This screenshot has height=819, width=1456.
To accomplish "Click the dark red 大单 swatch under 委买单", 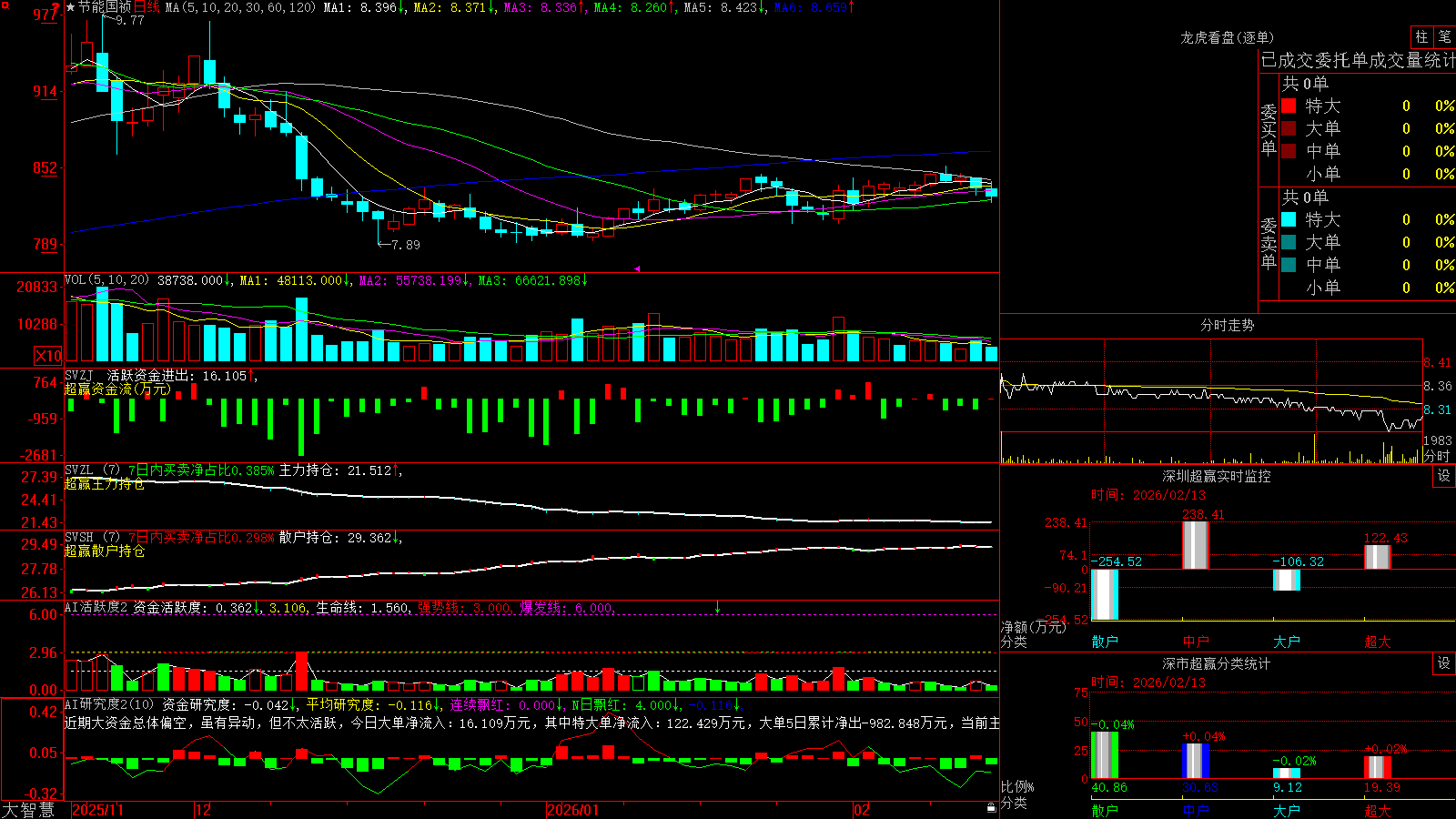I will tap(1289, 128).
